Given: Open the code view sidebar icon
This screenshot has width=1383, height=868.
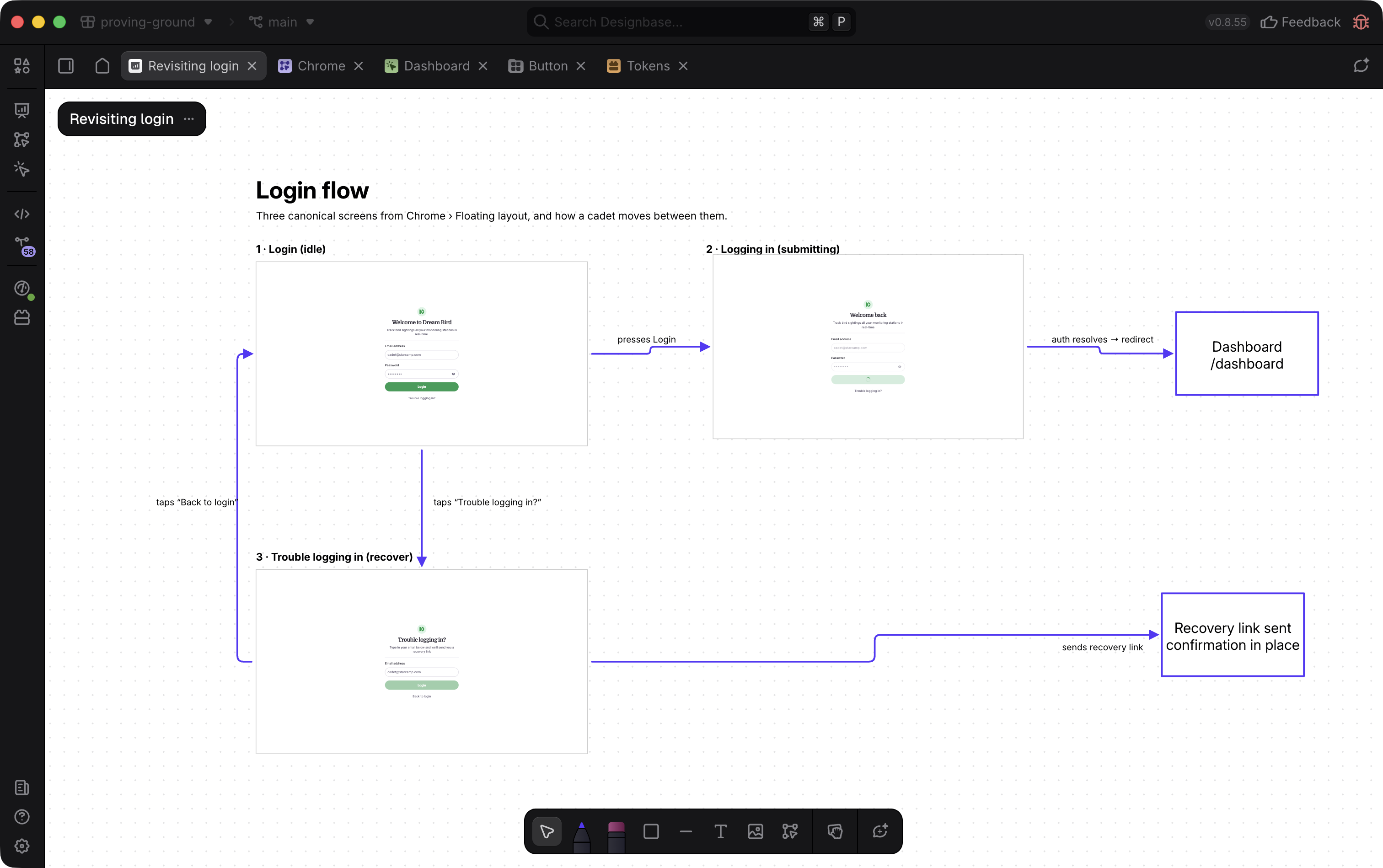Looking at the screenshot, I should point(22,214).
